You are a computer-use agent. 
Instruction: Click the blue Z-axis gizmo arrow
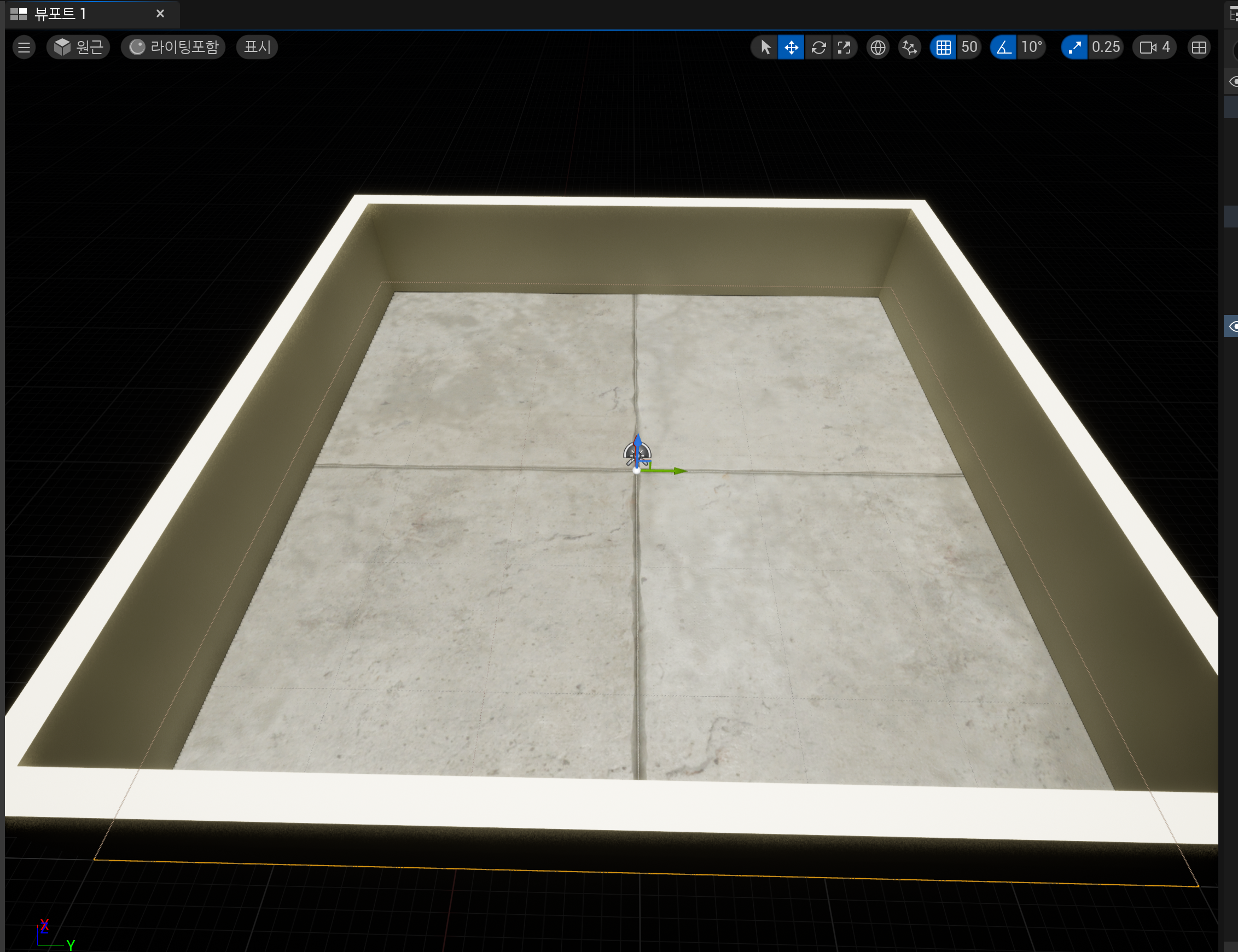tap(638, 443)
